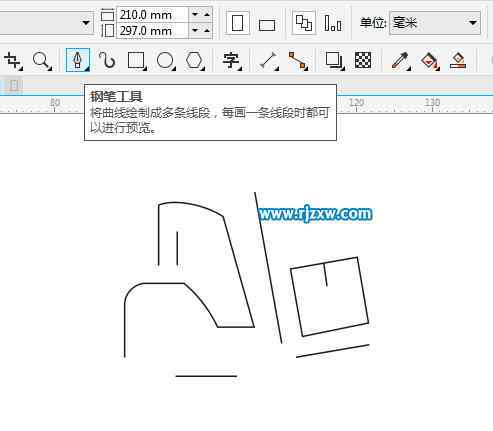
Task: Select the Interactive Fill bucket tool
Action: click(430, 61)
